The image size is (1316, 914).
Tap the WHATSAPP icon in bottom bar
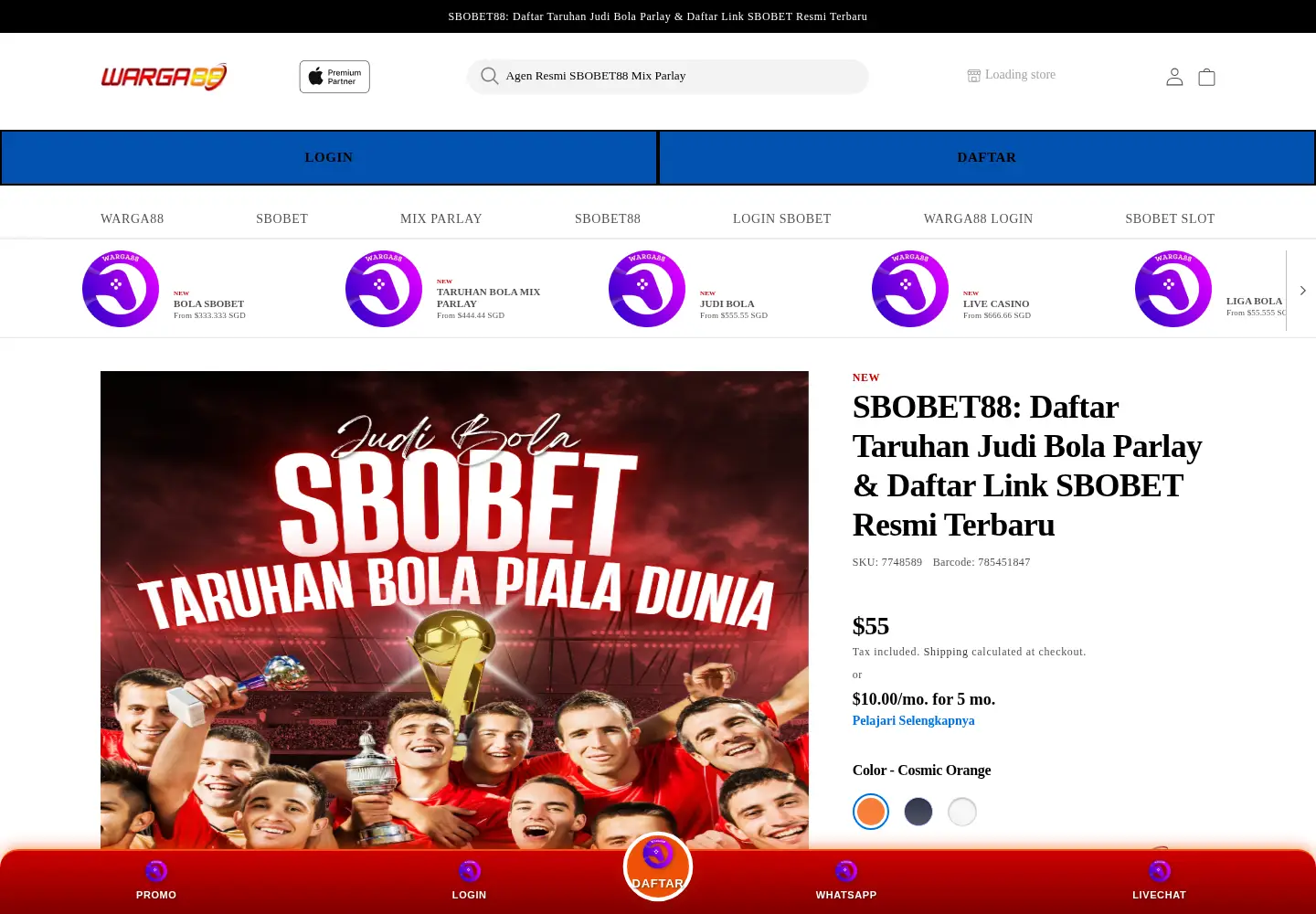(846, 871)
